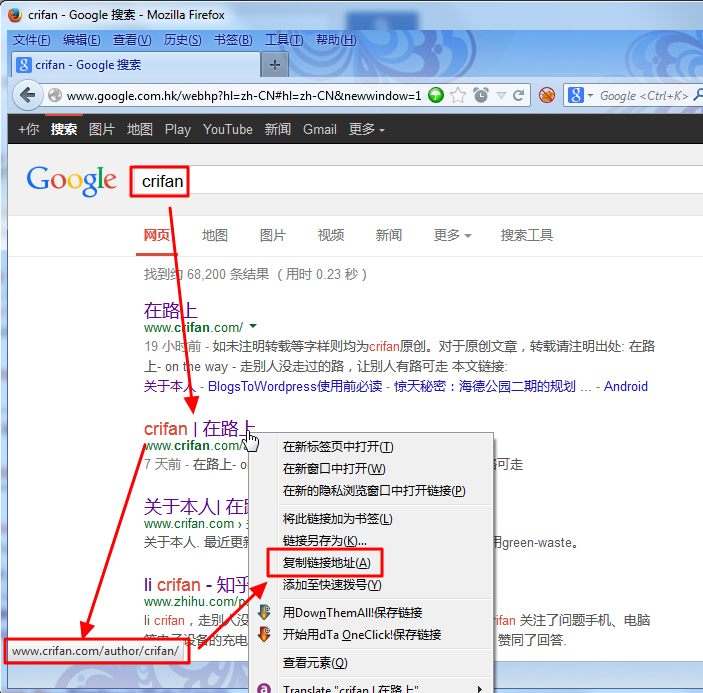Click the alarm clock icon in address bar
703x693 pixels.
pos(481,95)
